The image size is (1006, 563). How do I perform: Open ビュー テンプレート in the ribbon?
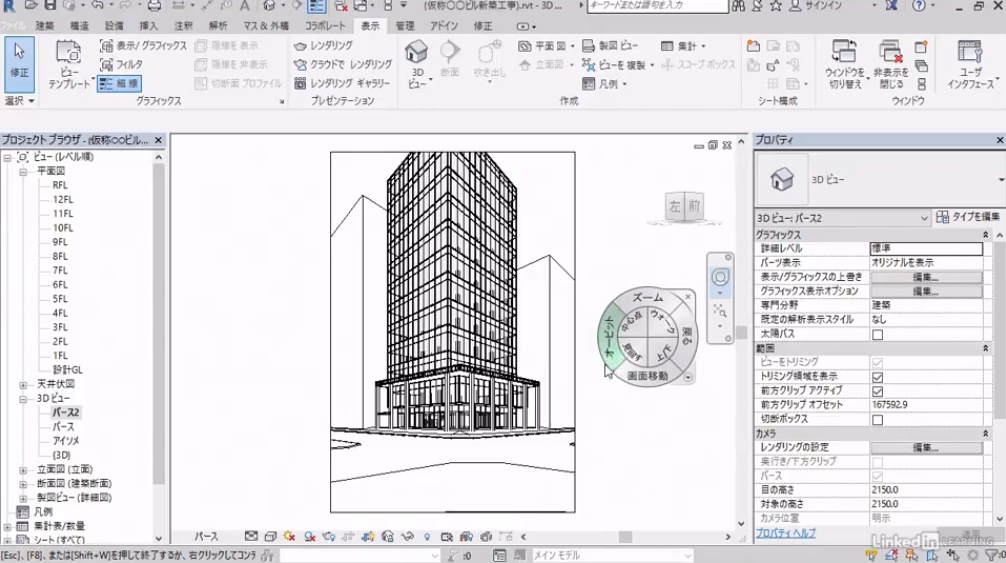point(68,60)
